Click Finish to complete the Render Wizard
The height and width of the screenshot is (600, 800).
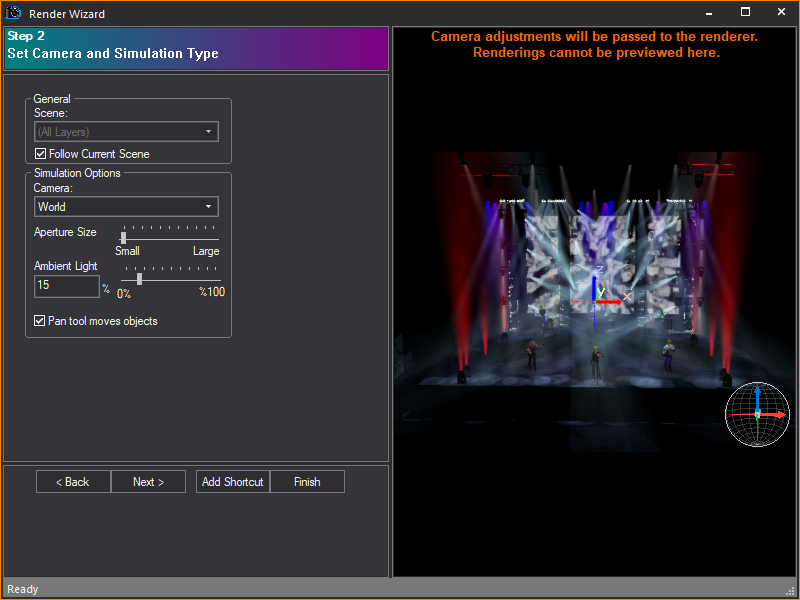coord(307,481)
